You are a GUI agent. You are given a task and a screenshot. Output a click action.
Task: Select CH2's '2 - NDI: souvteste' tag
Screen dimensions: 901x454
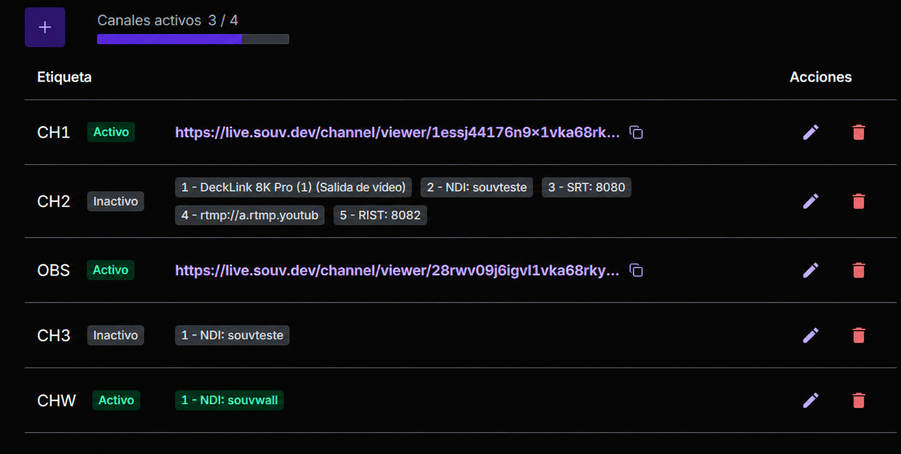[477, 187]
